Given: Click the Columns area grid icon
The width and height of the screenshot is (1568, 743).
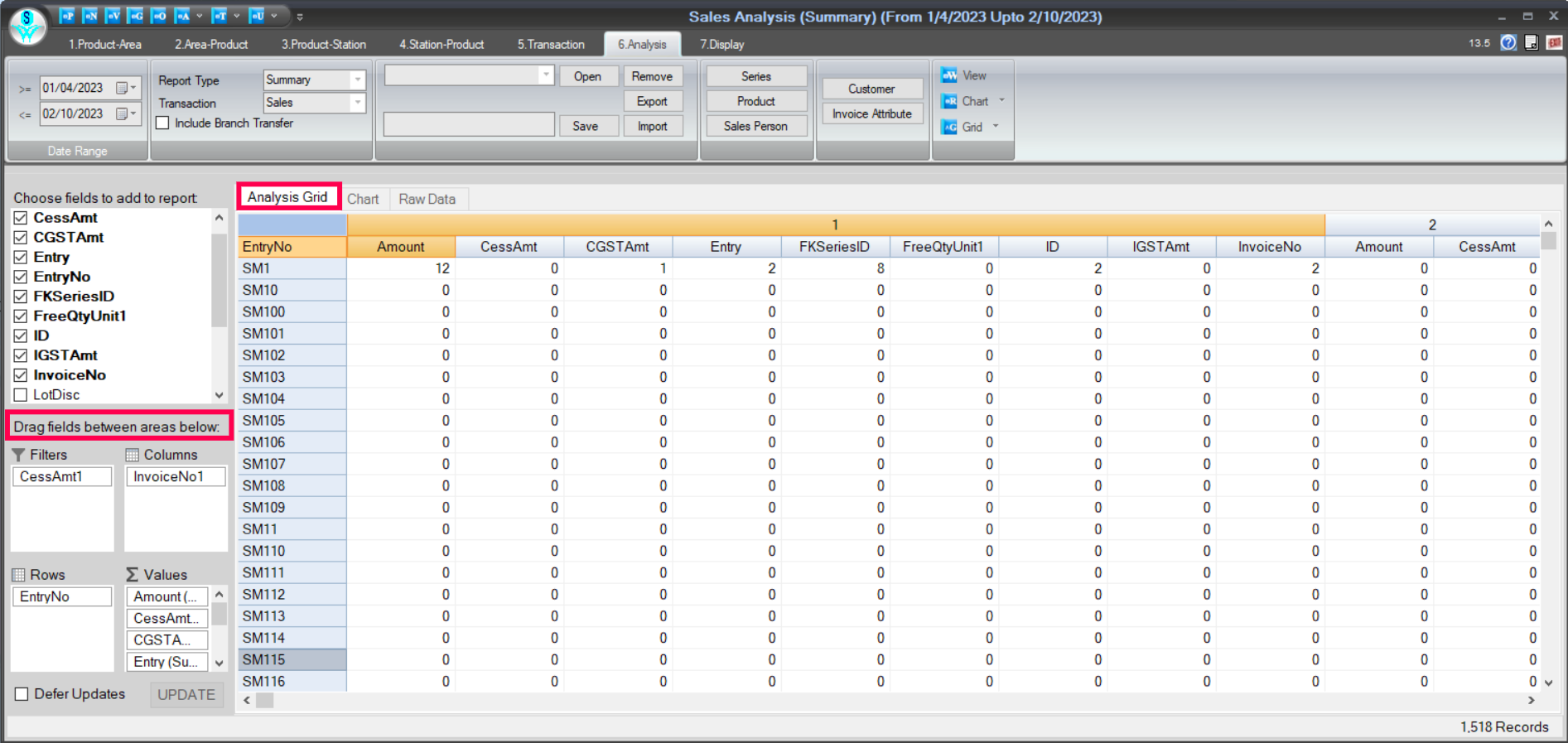Looking at the screenshot, I should [x=132, y=455].
